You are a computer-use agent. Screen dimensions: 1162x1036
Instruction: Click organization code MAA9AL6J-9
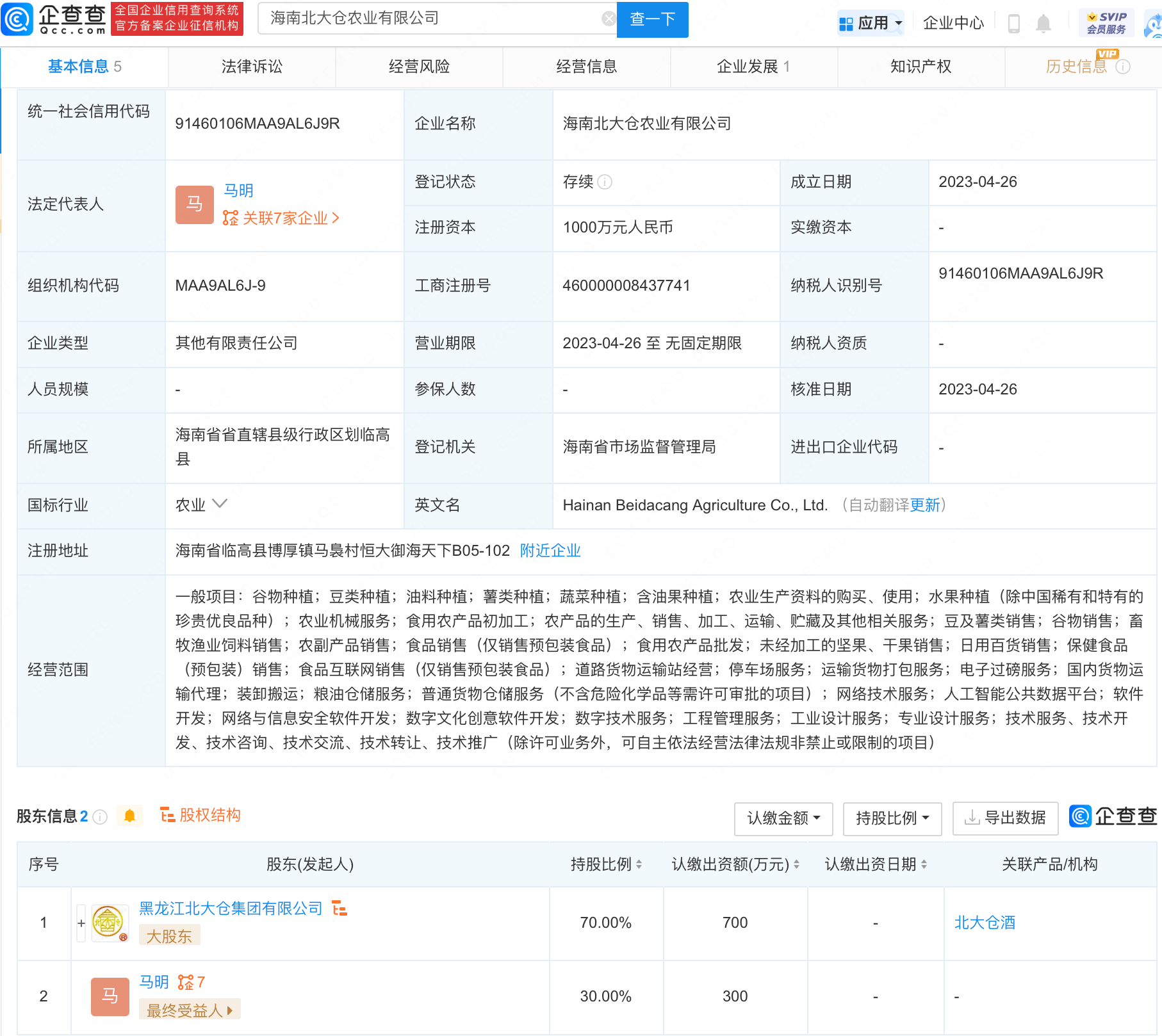[x=220, y=286]
